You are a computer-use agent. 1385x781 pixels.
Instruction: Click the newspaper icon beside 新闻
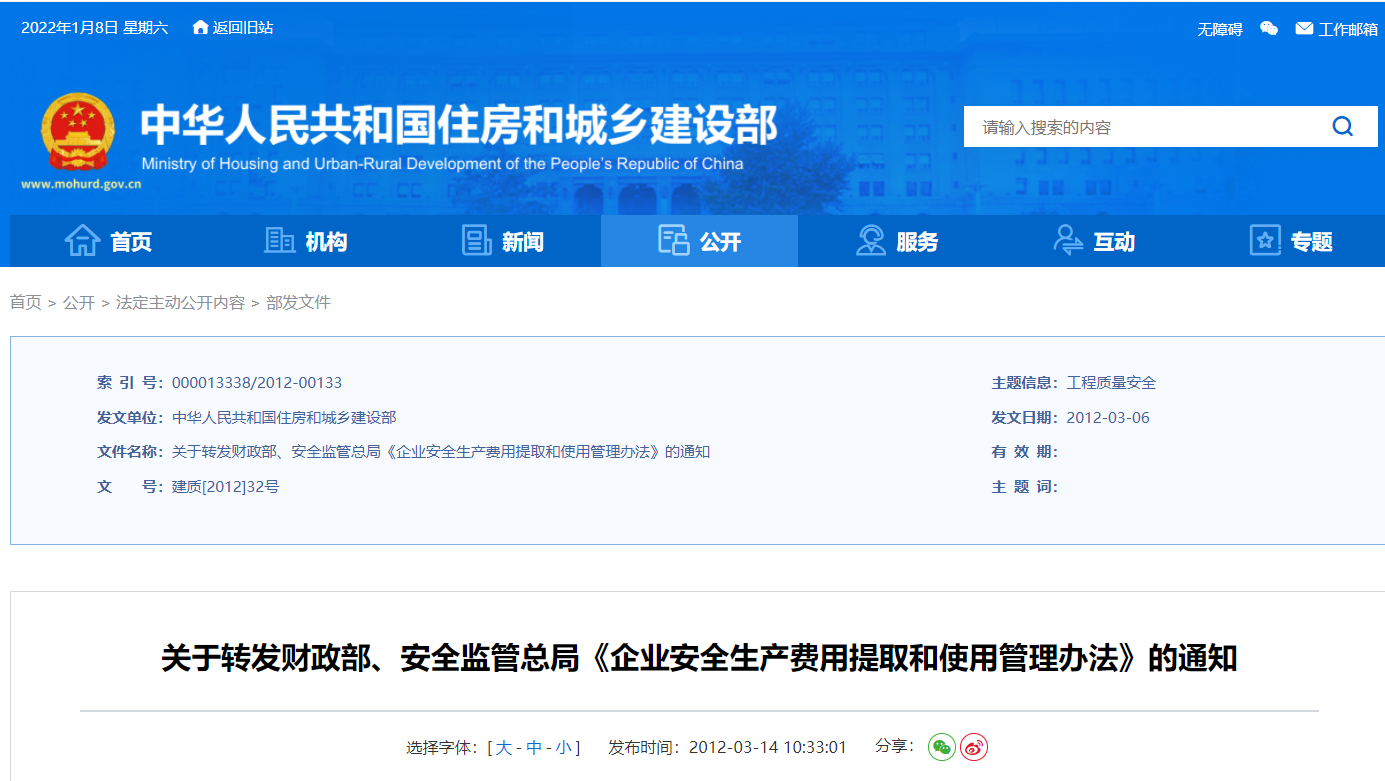click(x=477, y=240)
